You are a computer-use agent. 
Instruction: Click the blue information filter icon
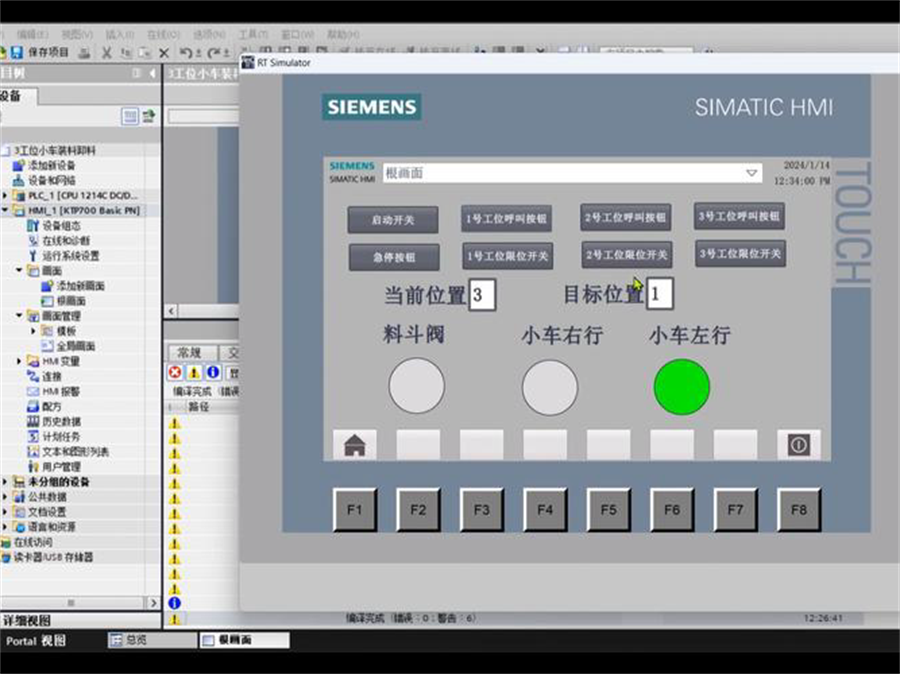click(x=213, y=372)
